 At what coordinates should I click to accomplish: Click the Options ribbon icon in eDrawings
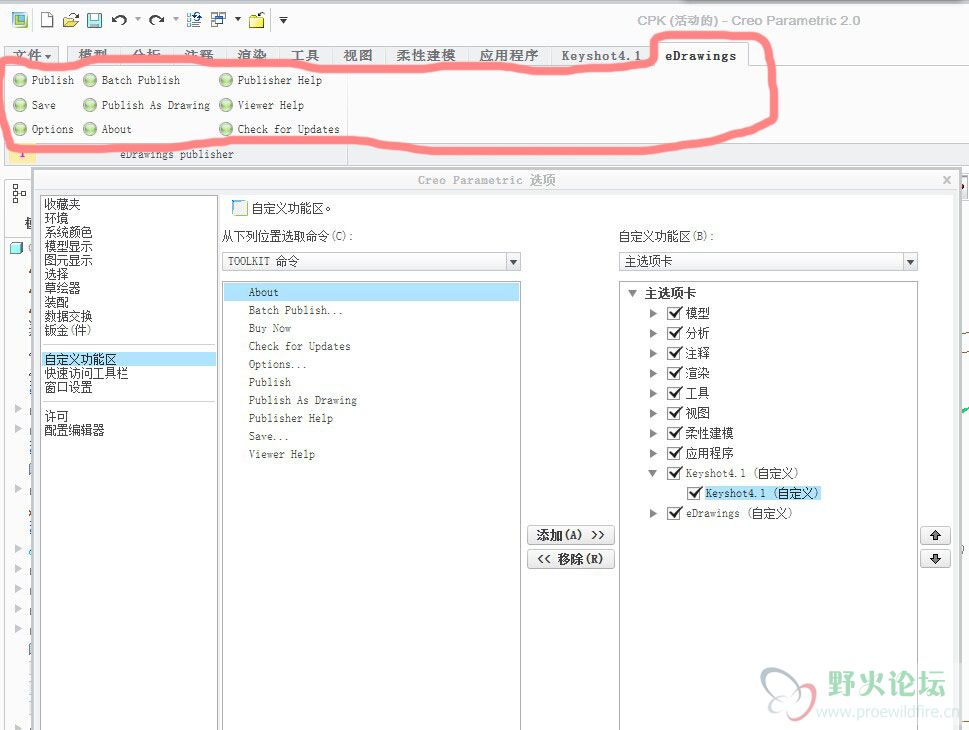[20, 129]
